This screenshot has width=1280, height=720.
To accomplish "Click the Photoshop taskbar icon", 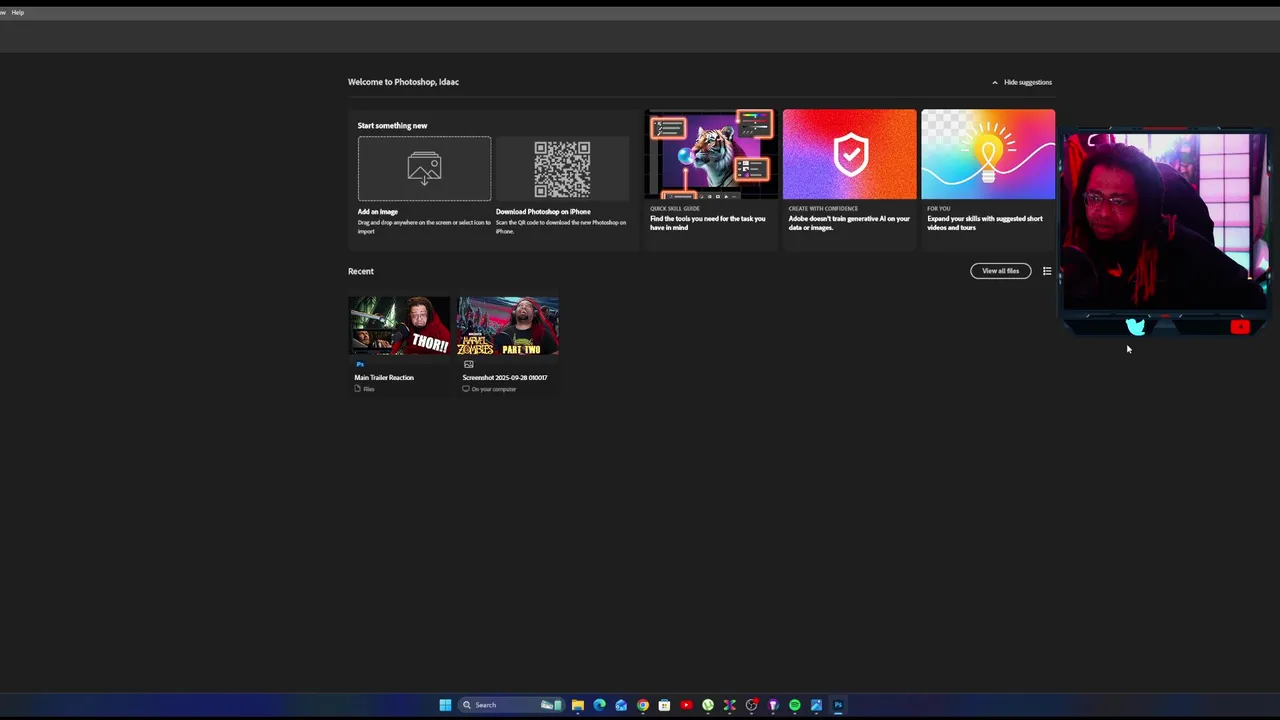I will point(838,705).
